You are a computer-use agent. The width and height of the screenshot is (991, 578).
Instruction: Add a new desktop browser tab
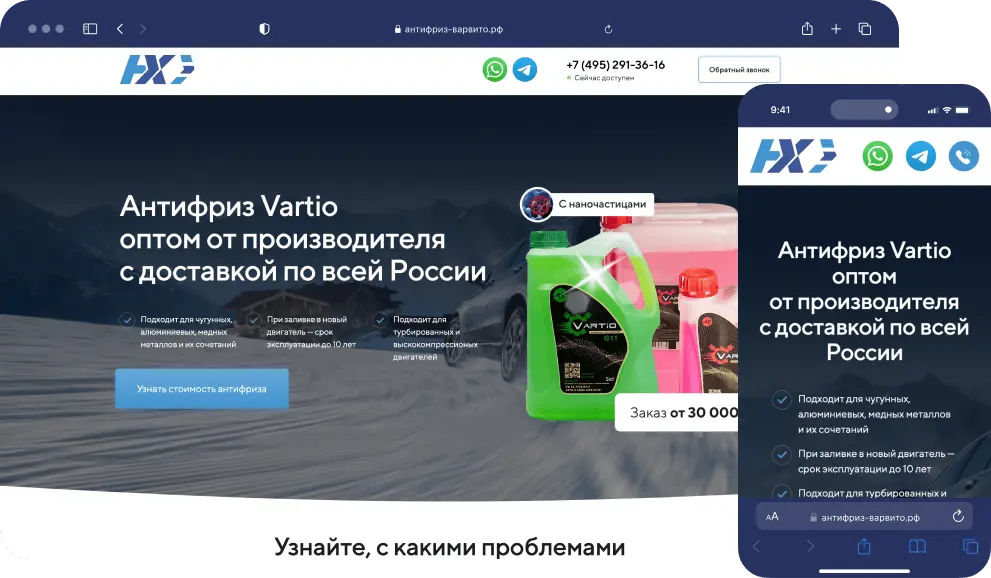tap(836, 29)
